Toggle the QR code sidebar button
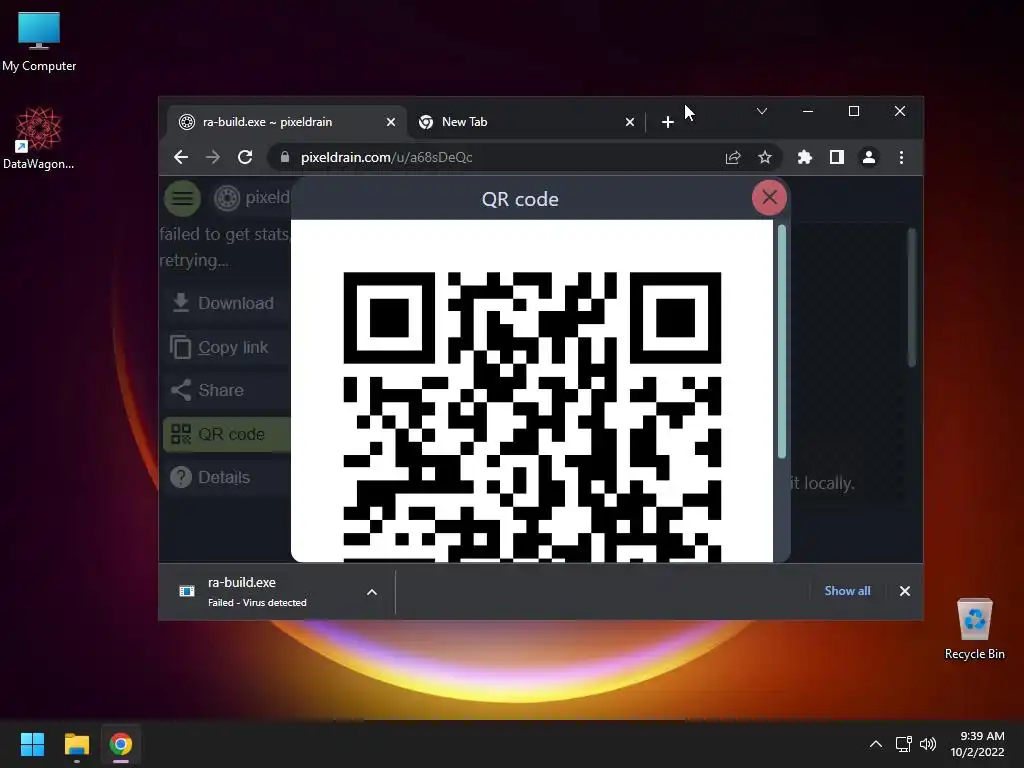 pyautogui.click(x=226, y=434)
